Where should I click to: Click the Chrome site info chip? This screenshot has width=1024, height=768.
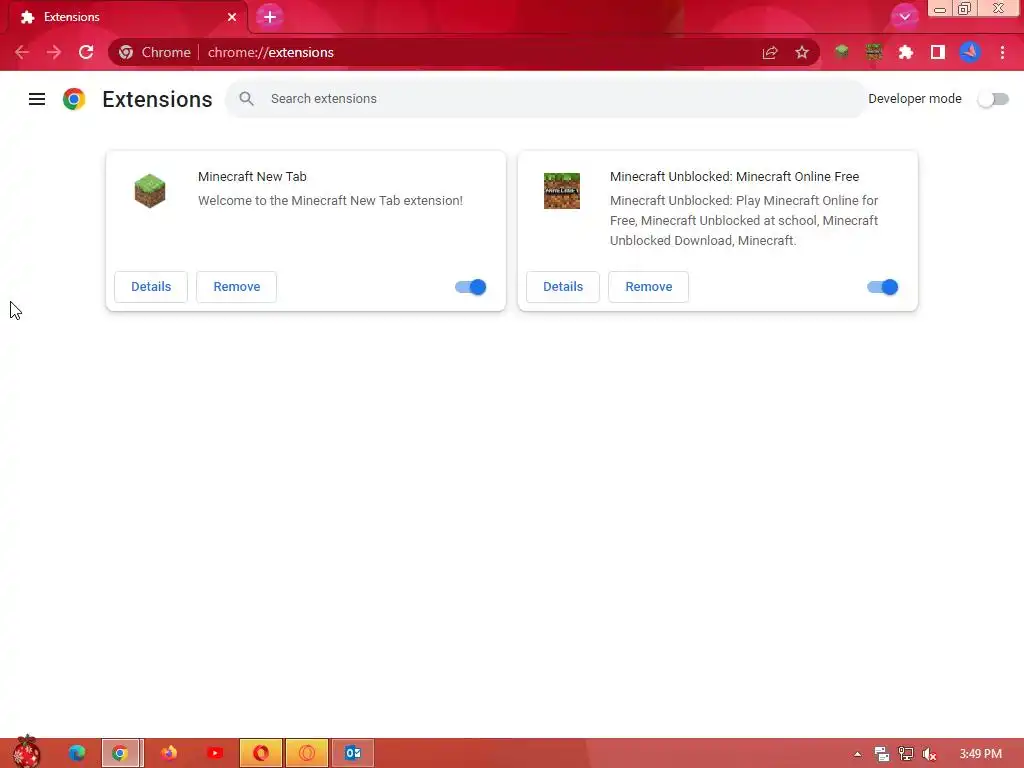coord(155,52)
